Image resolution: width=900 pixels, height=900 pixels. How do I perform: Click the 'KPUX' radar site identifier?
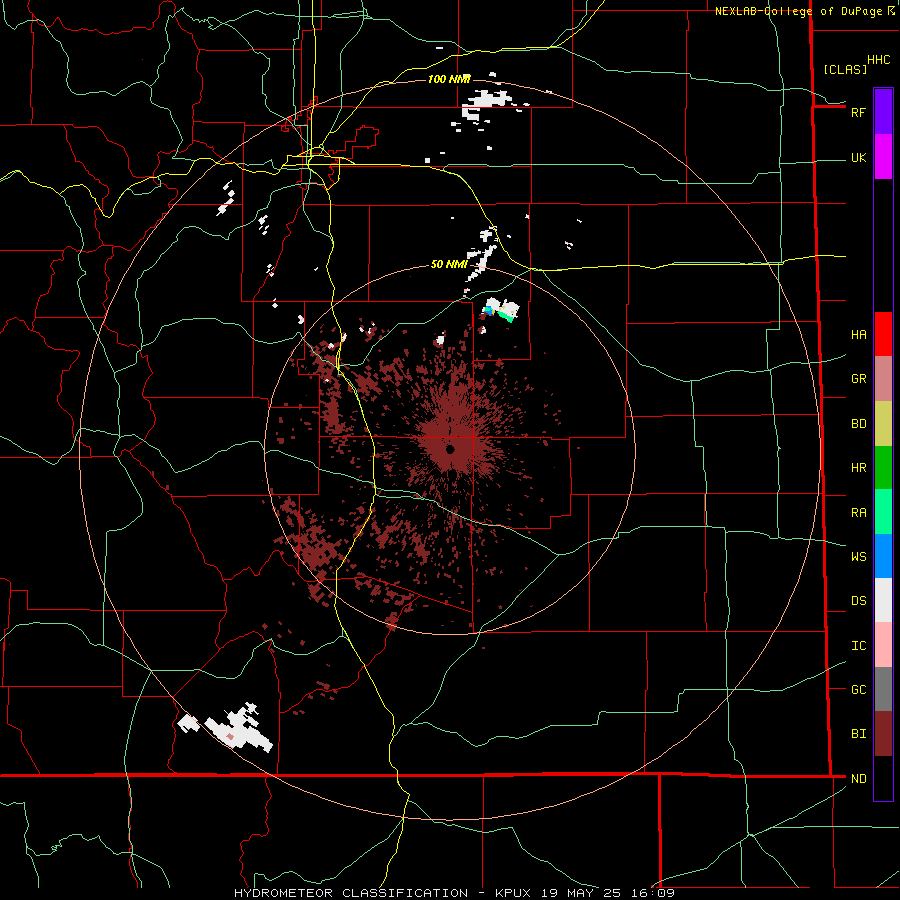[513, 893]
